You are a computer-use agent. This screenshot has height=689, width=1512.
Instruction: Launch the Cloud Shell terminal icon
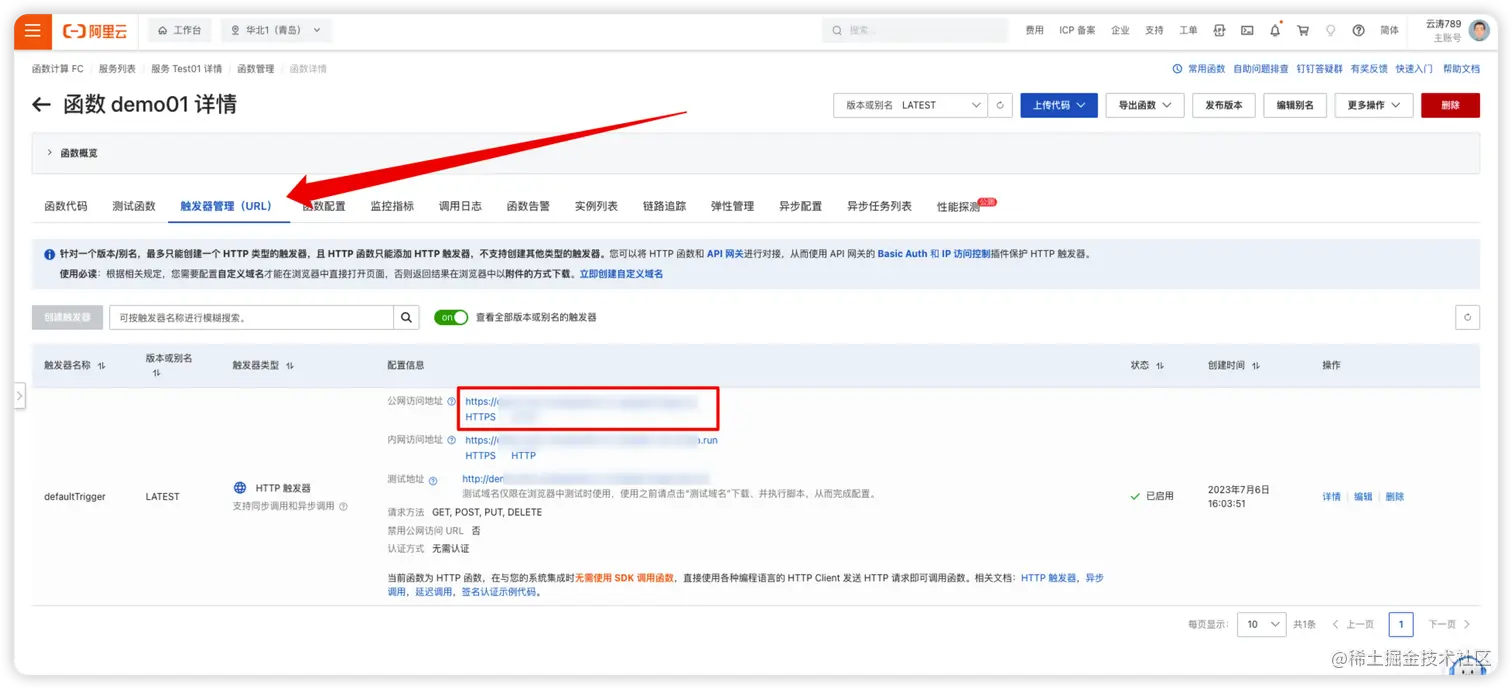[1247, 31]
